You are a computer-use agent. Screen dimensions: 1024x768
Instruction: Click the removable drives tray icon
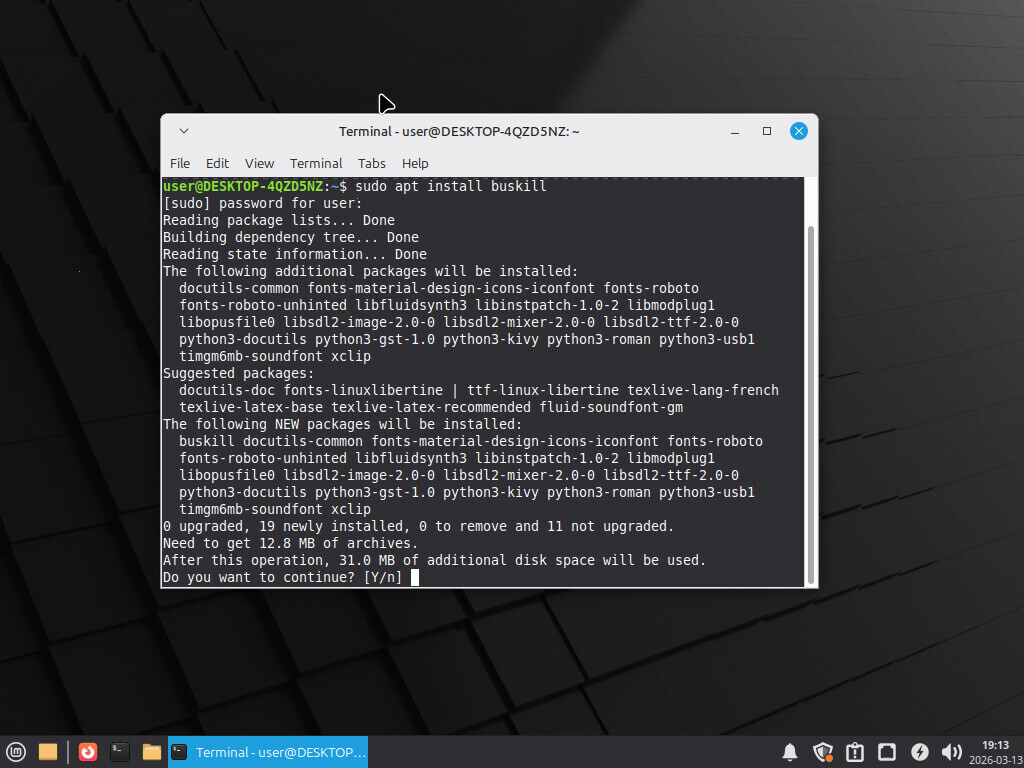click(887, 752)
